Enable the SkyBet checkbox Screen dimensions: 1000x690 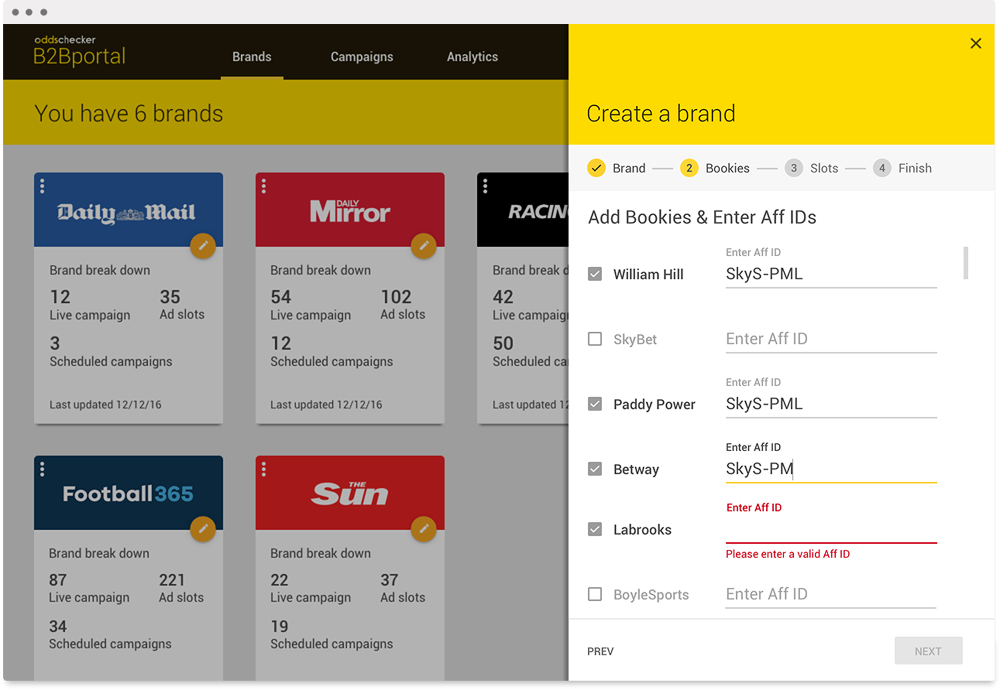[594, 339]
